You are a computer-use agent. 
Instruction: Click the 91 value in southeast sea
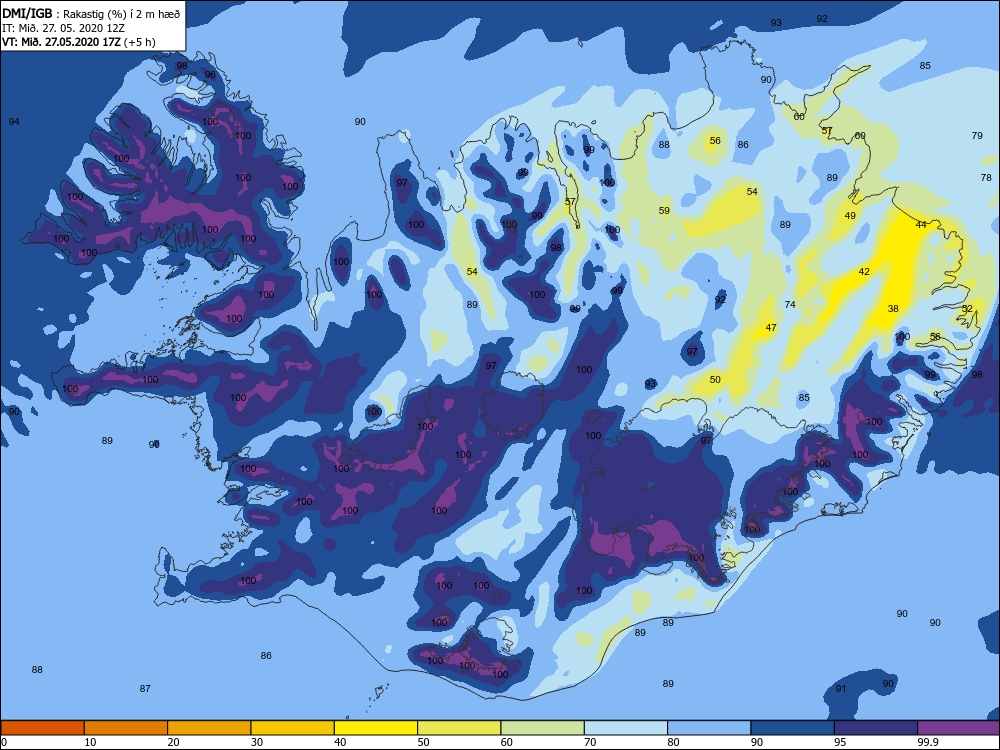pos(841,689)
